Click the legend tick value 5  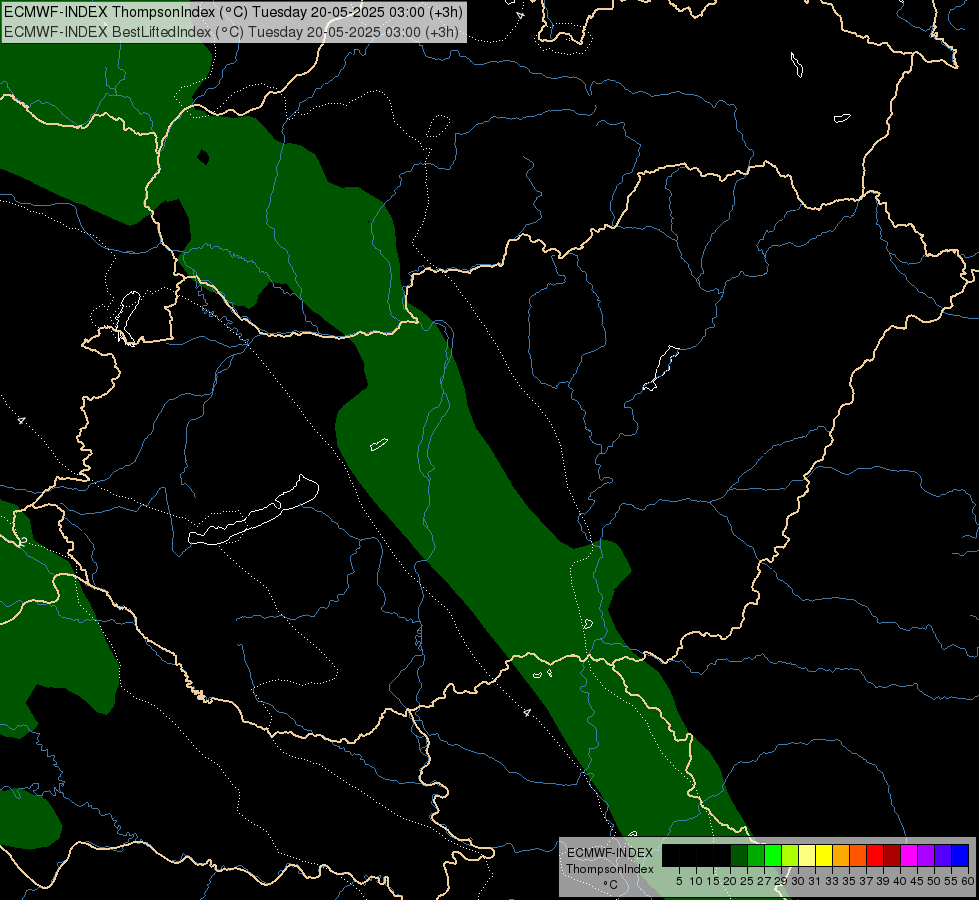(679, 881)
